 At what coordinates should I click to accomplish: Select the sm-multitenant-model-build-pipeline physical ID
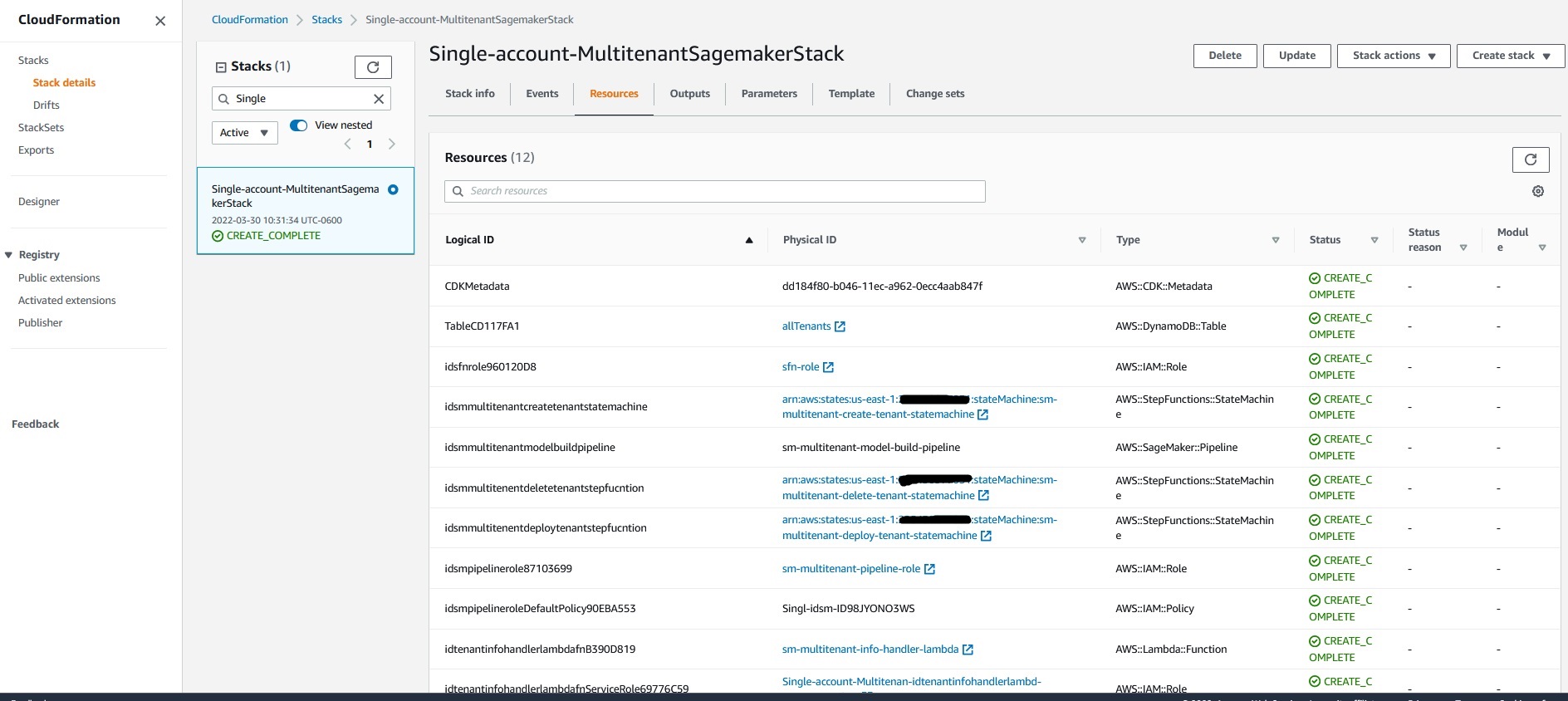(871, 448)
